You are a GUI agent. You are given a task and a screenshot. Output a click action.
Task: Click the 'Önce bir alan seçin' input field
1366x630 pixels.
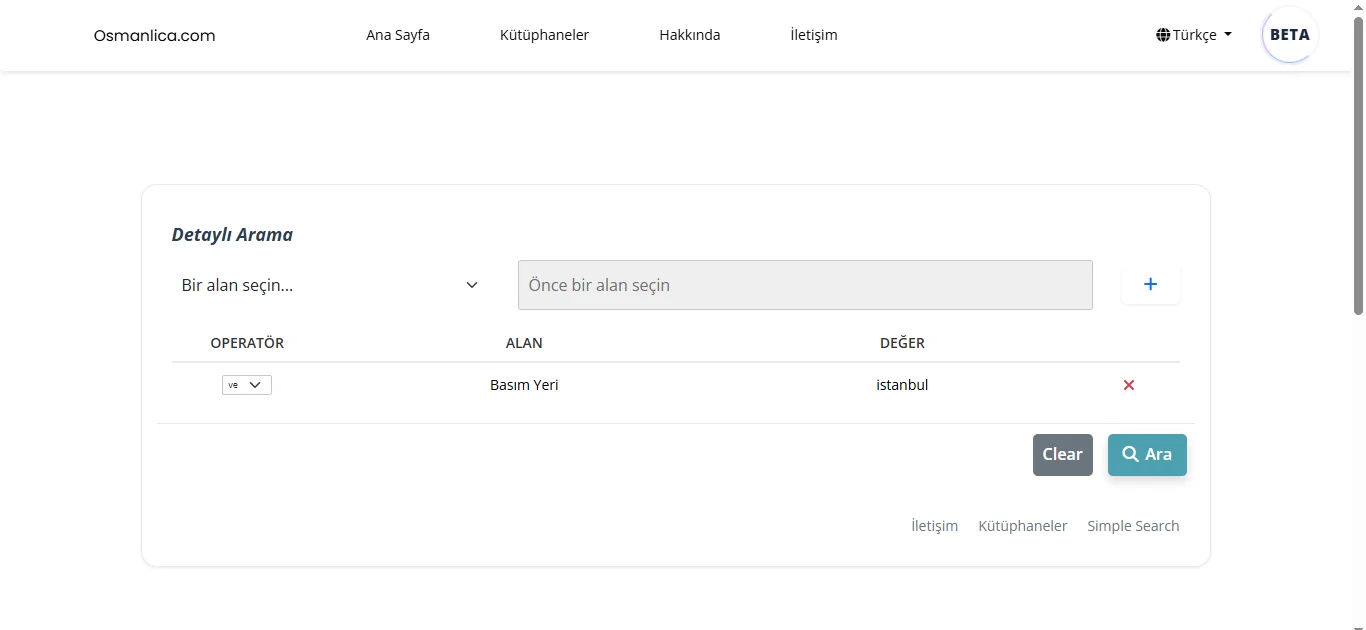[x=805, y=285]
